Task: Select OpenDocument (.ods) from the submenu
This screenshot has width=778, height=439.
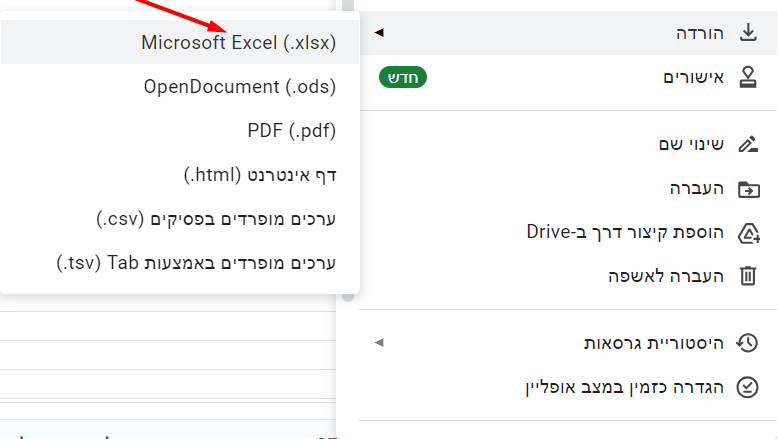Action: coord(240,87)
